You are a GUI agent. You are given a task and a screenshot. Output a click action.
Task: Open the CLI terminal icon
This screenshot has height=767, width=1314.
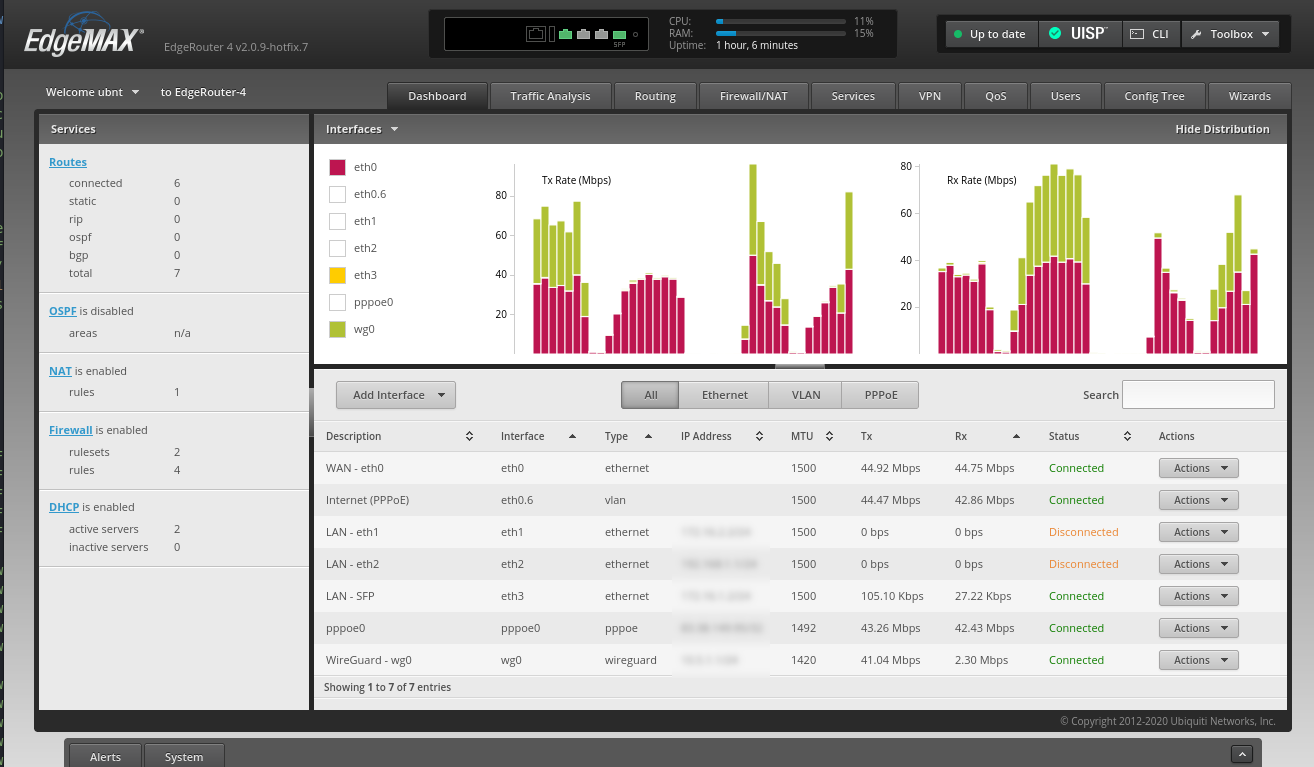[x=1136, y=34]
